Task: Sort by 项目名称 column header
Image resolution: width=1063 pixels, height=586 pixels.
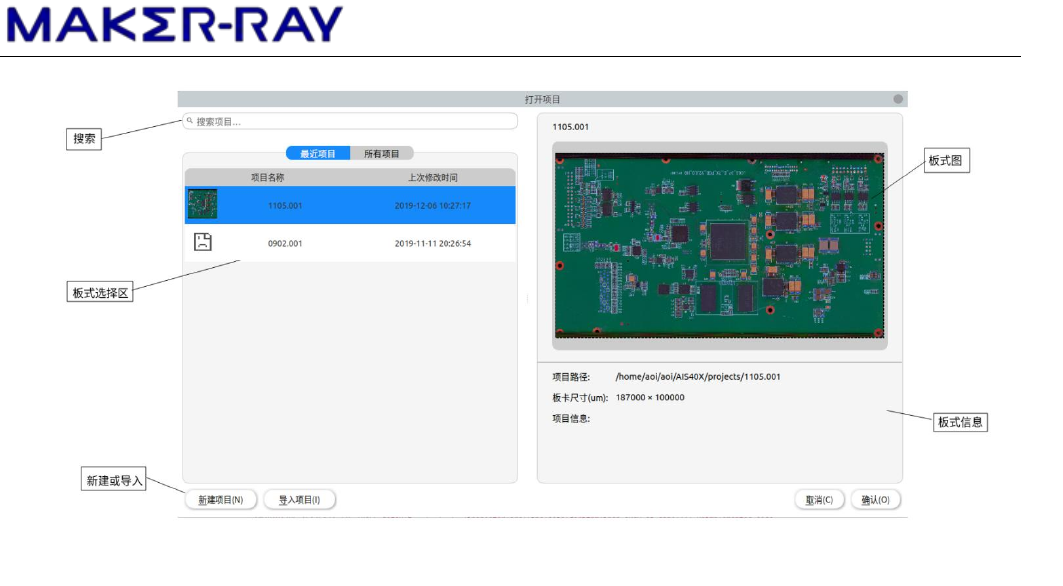Action: coord(267,178)
